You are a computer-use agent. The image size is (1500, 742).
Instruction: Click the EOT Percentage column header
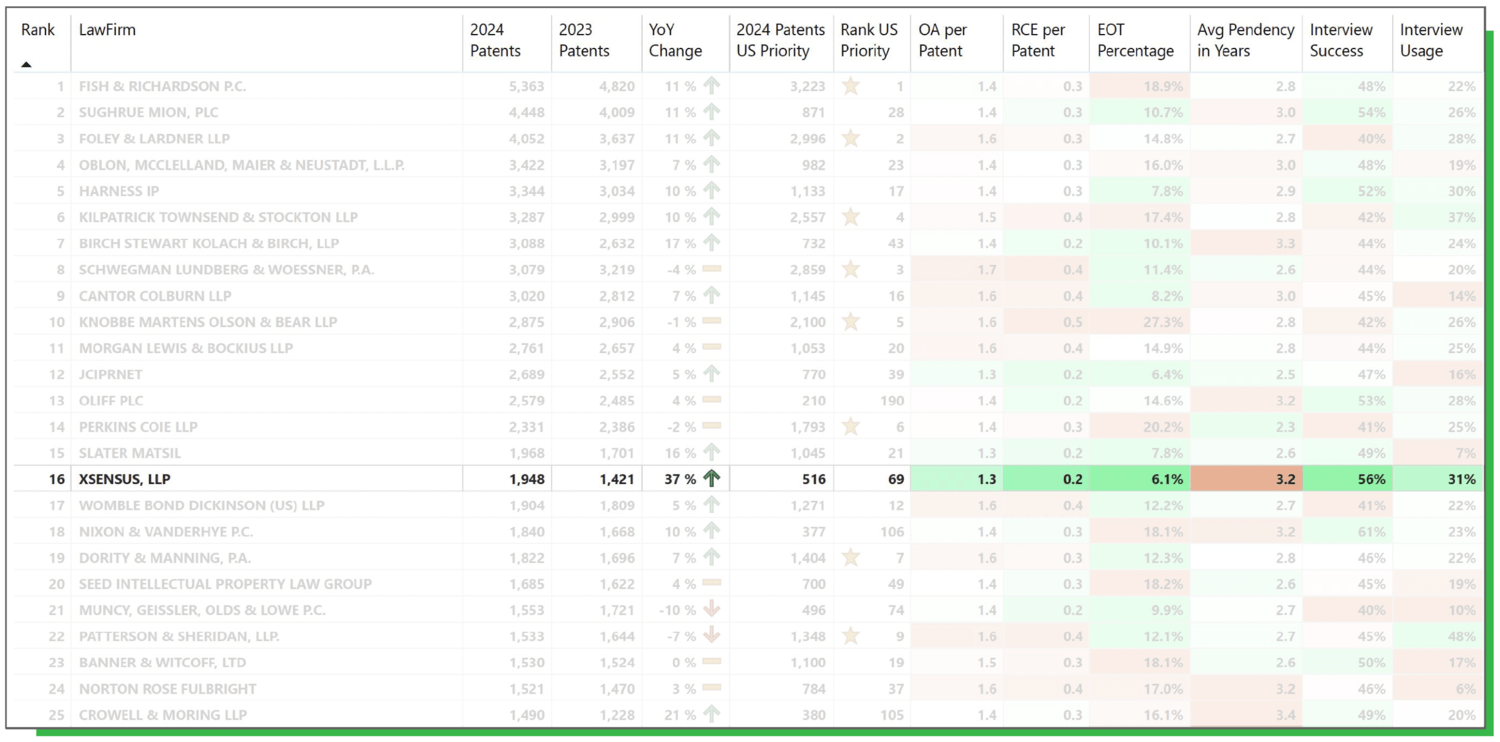[x=1135, y=40]
